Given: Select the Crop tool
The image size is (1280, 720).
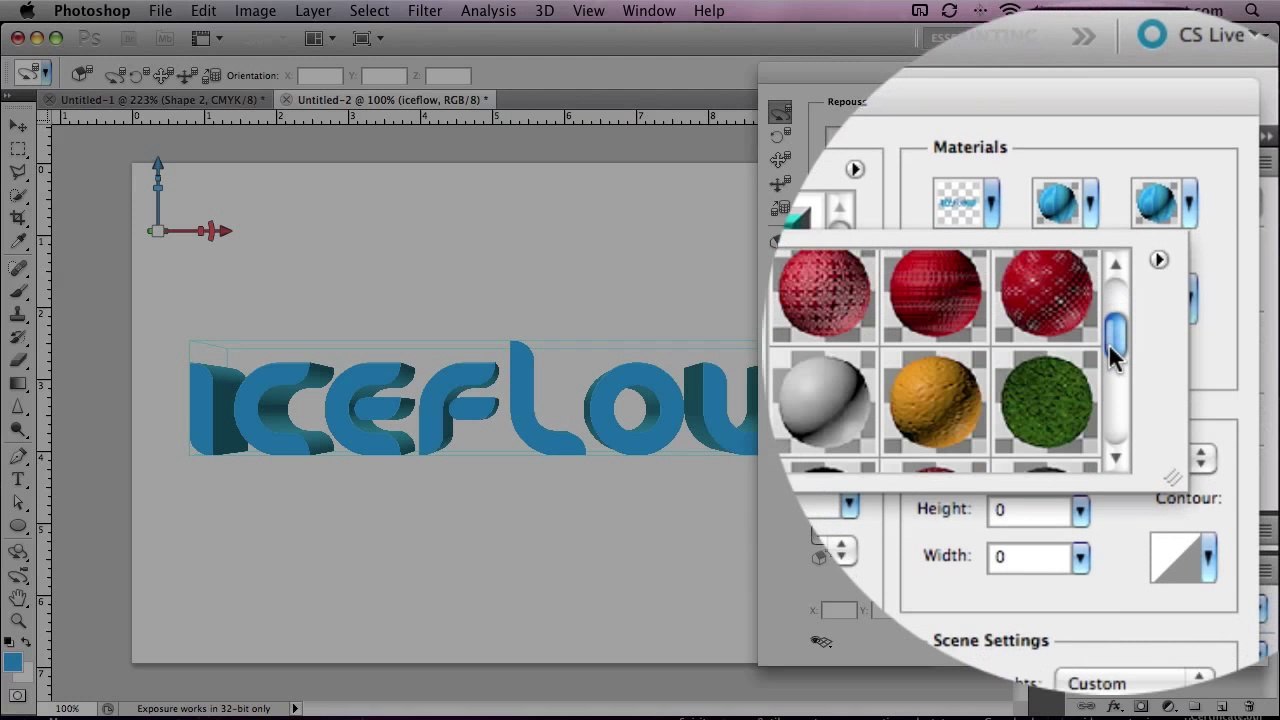Looking at the screenshot, I should (18, 218).
